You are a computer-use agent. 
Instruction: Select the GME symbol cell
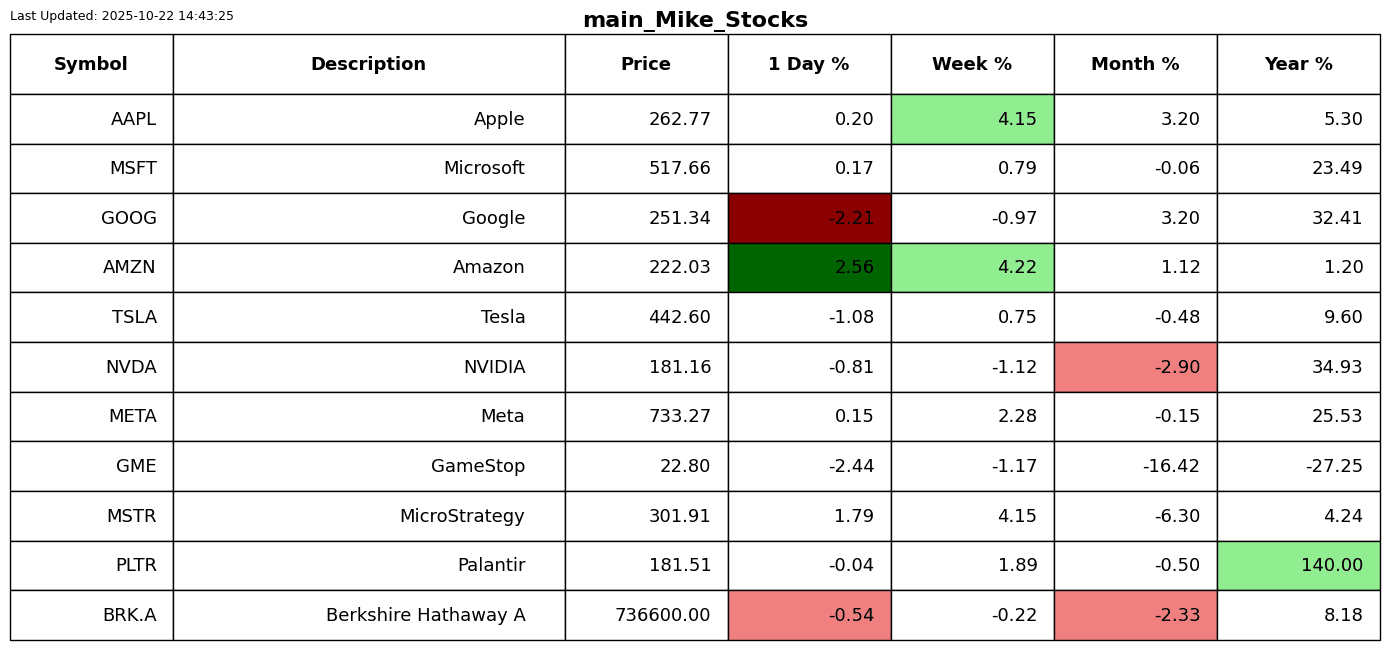click(x=91, y=466)
